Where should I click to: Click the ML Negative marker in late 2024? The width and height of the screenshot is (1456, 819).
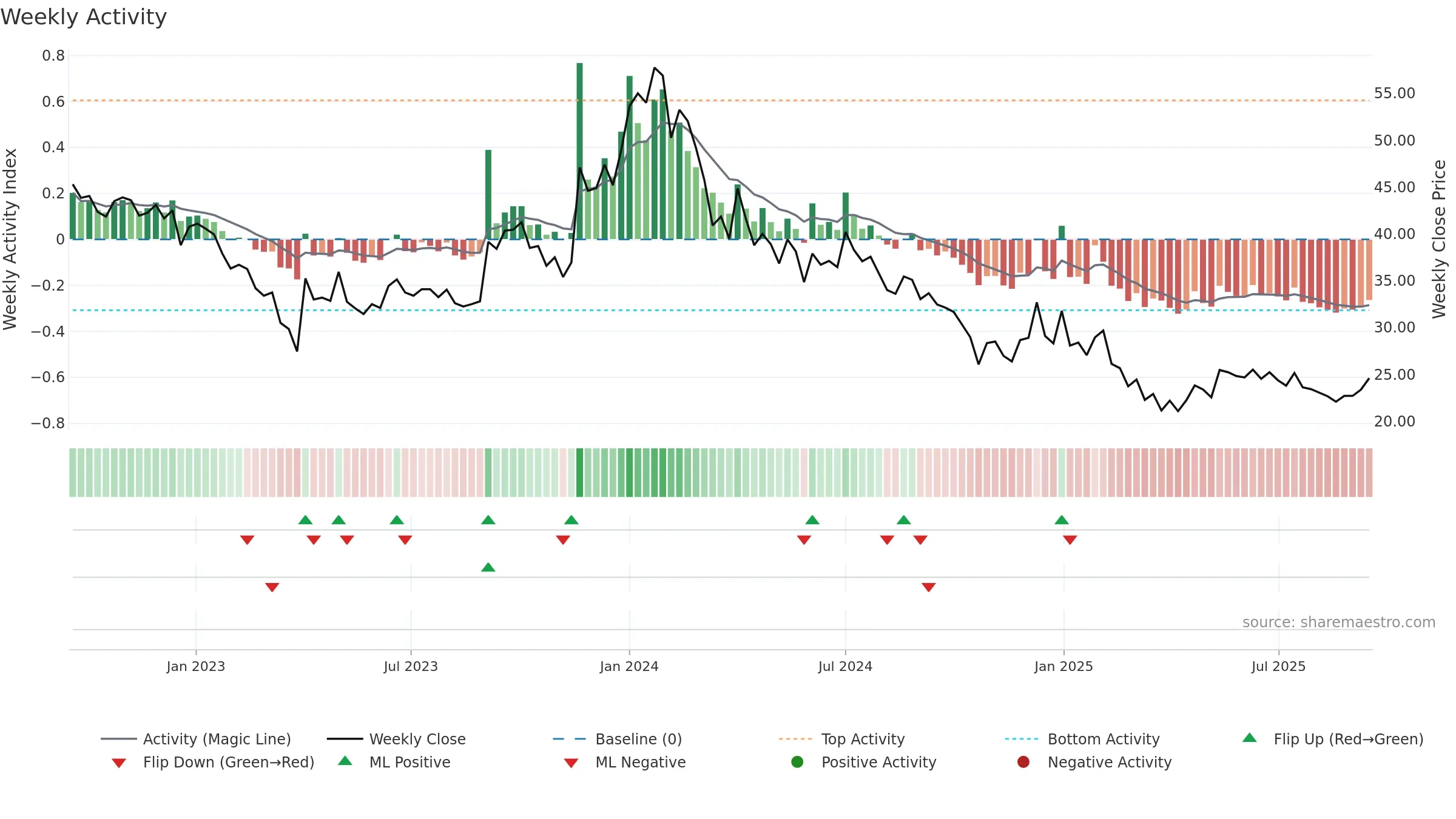pyautogui.click(x=929, y=587)
